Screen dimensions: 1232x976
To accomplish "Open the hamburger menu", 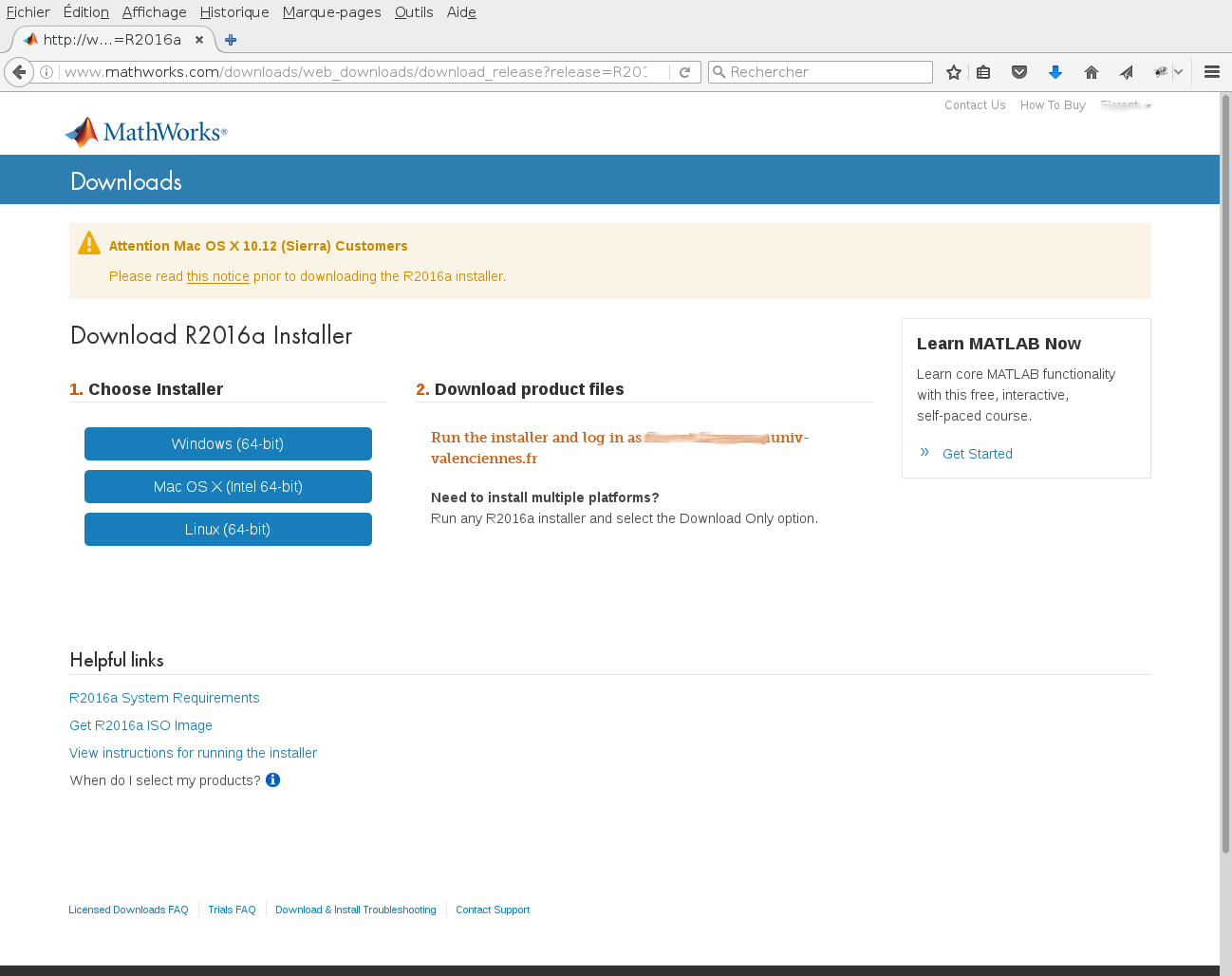I will pos(1212,72).
